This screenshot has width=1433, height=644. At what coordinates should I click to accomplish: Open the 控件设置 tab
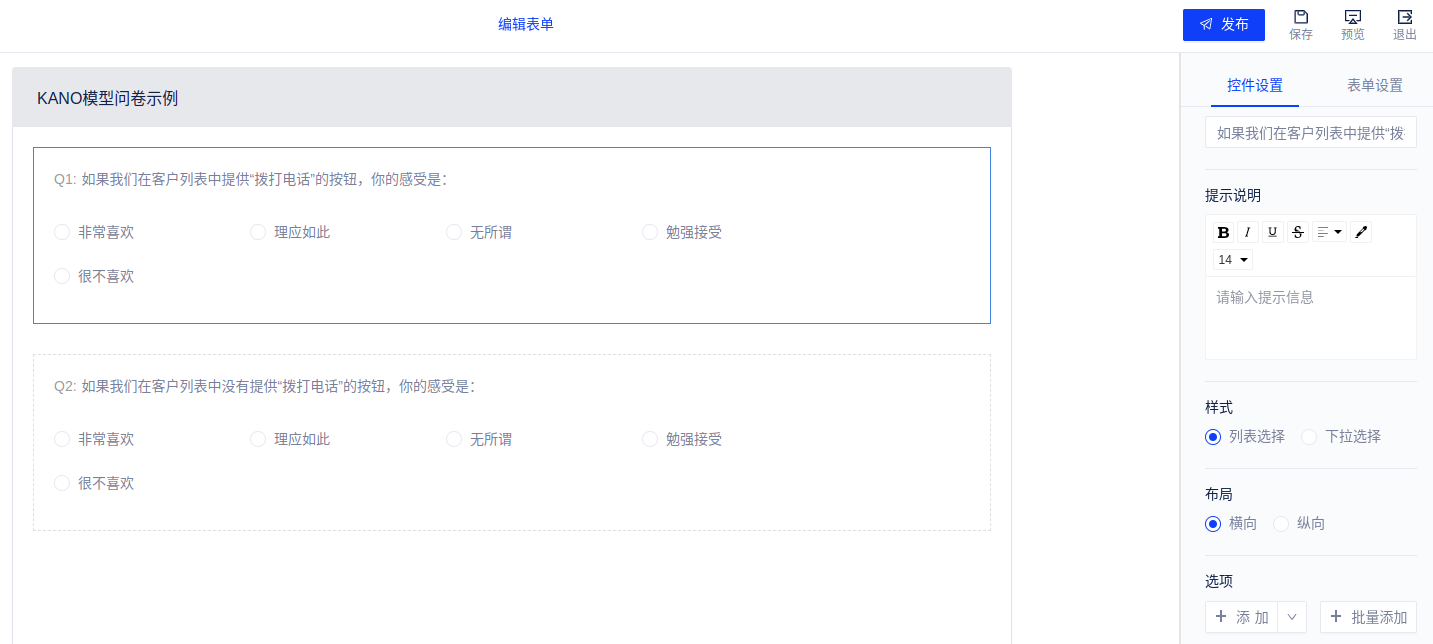click(x=1254, y=86)
